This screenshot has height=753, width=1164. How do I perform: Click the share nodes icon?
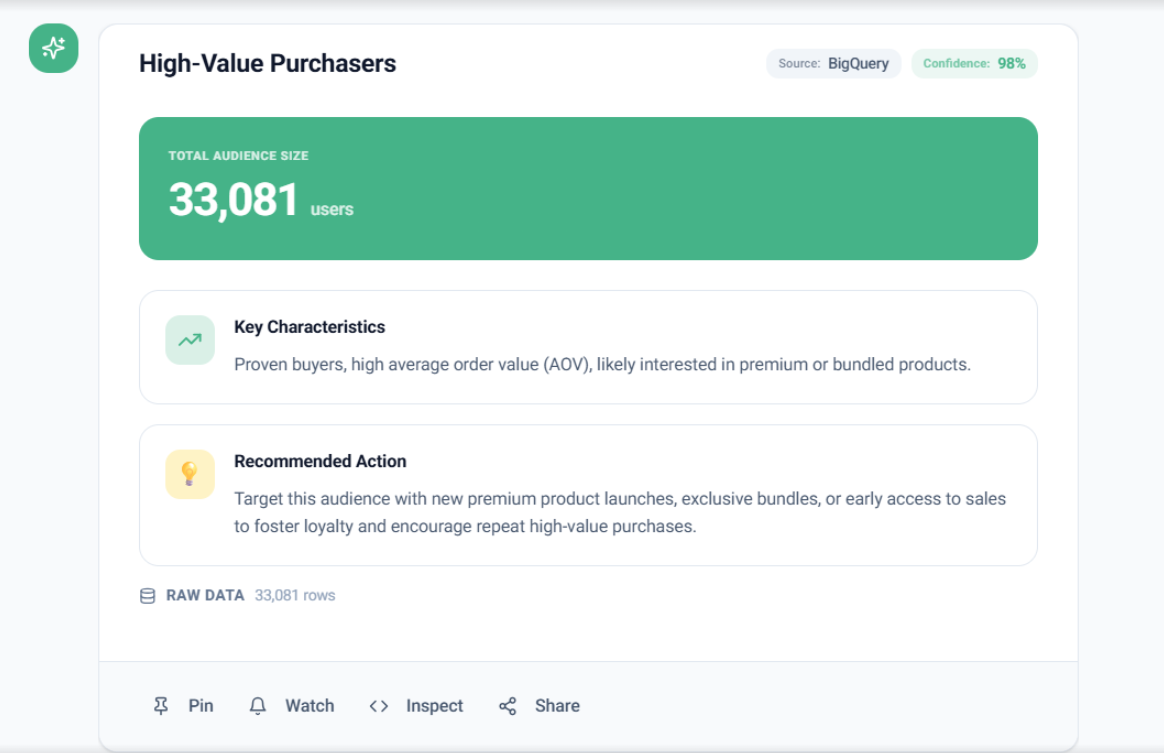pos(508,705)
